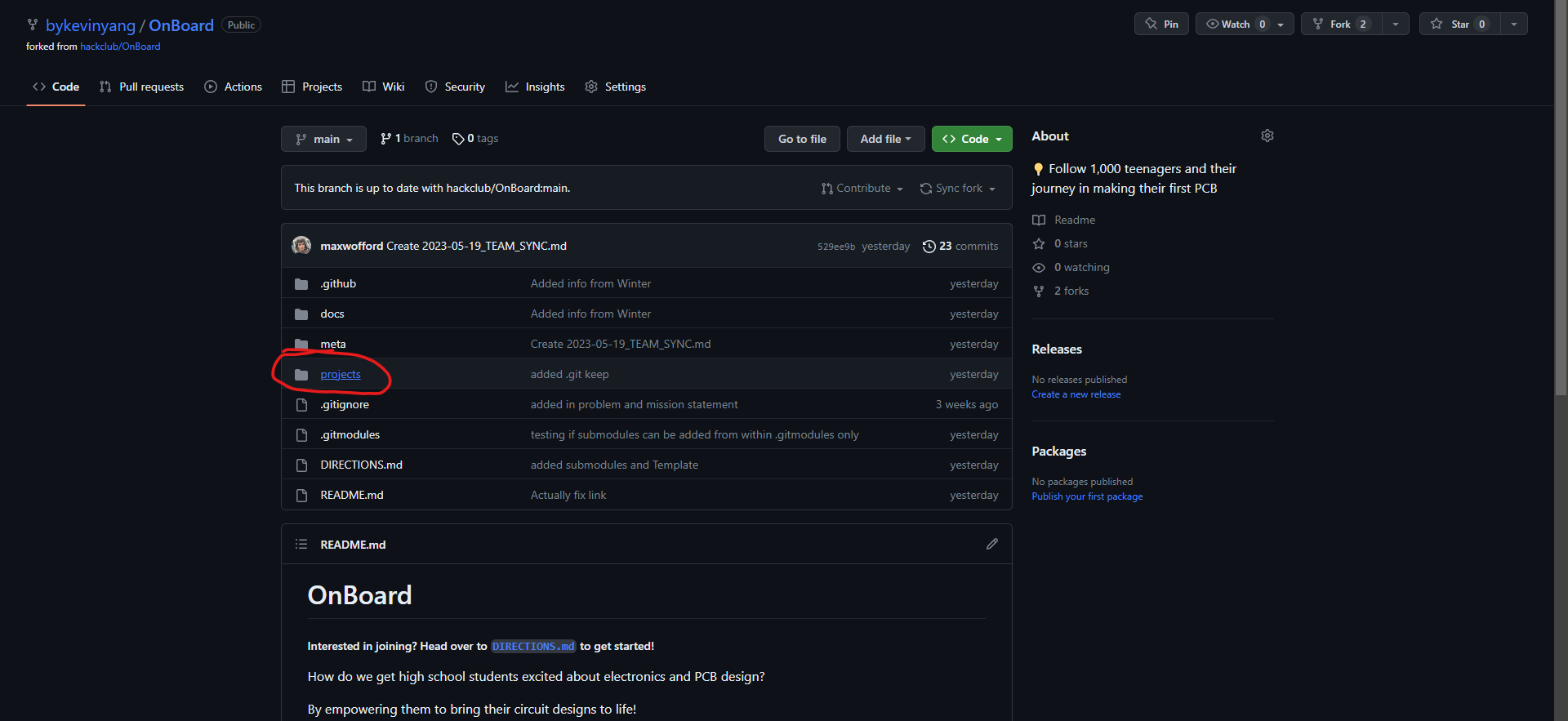The image size is (1568, 721).
Task: Expand the main branch selector dropdown
Action: click(x=323, y=139)
